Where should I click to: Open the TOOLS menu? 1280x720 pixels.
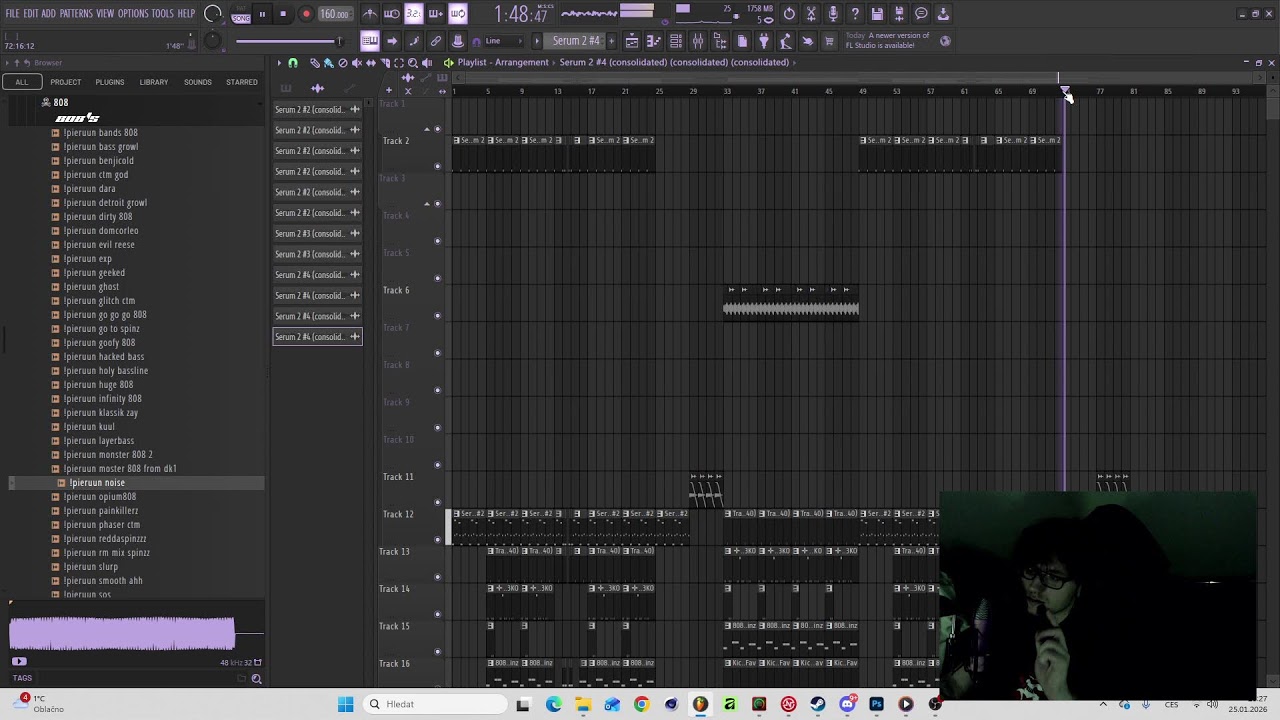(163, 14)
